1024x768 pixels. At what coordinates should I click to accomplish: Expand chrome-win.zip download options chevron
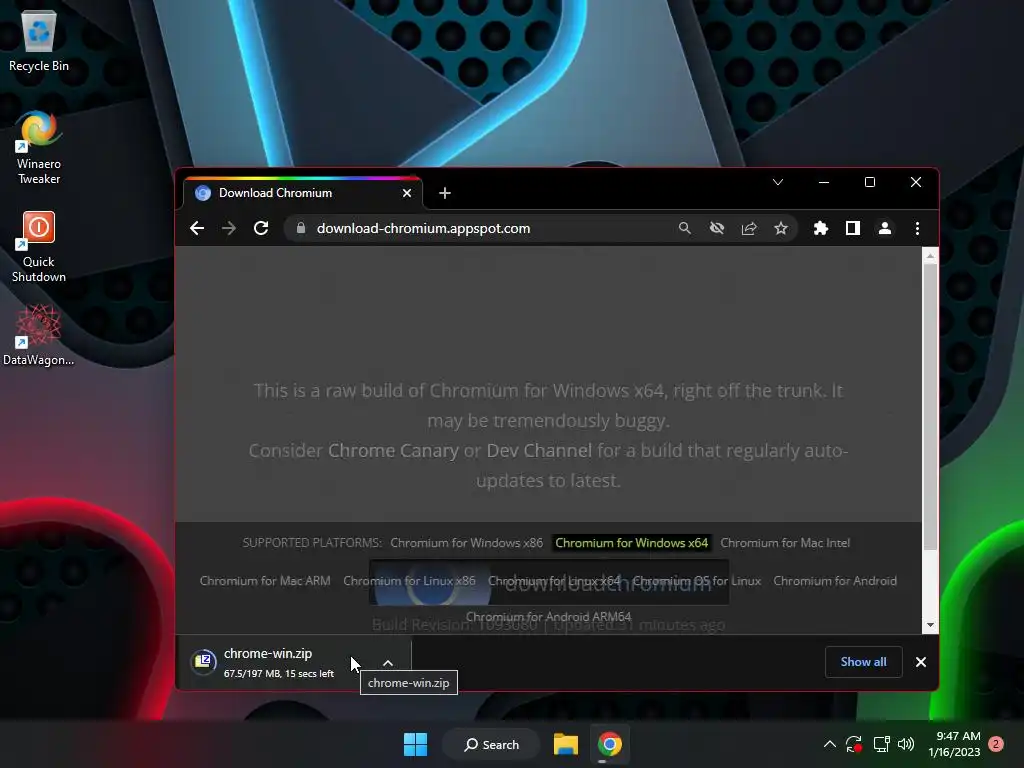coord(388,663)
